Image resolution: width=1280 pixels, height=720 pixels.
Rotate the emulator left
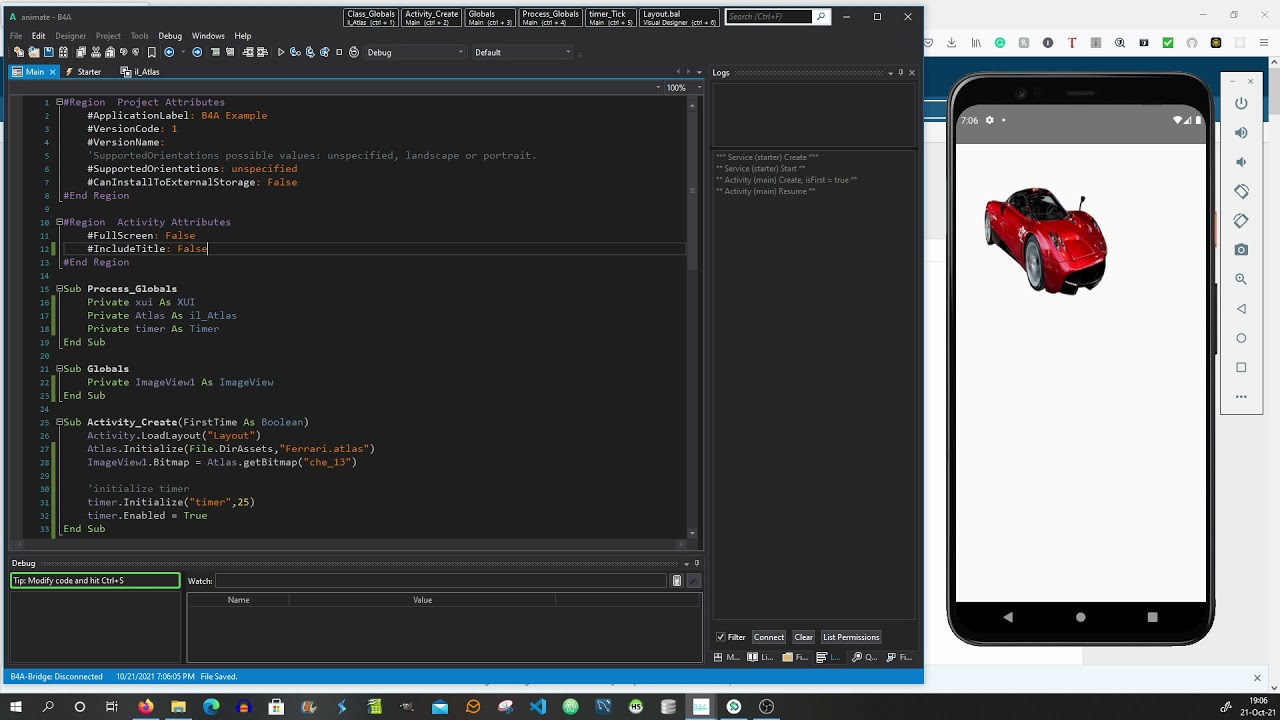(1241, 191)
